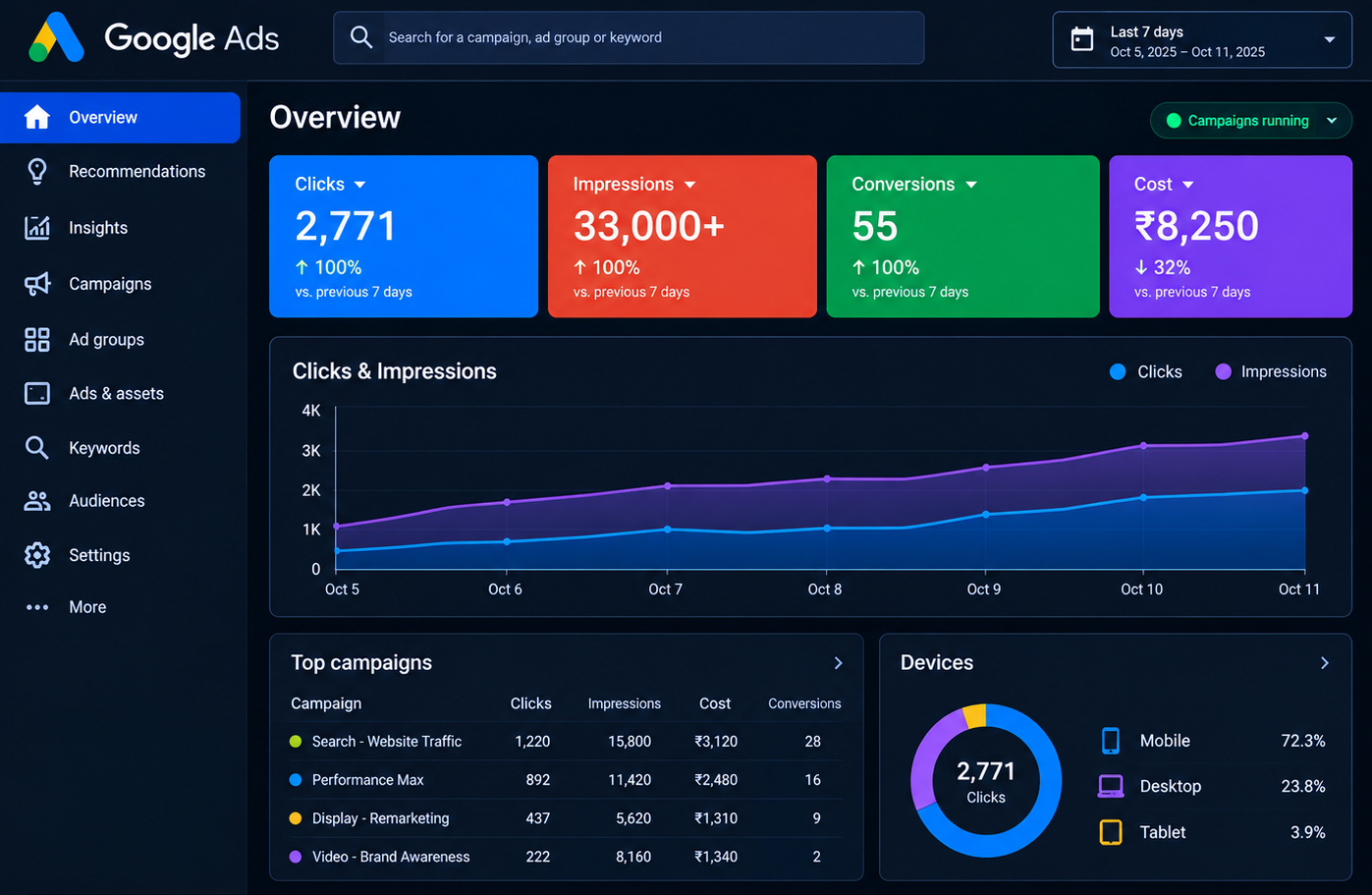Click the Keywords magnifier icon in sidebar
This screenshot has width=1372, height=895.
(37, 448)
